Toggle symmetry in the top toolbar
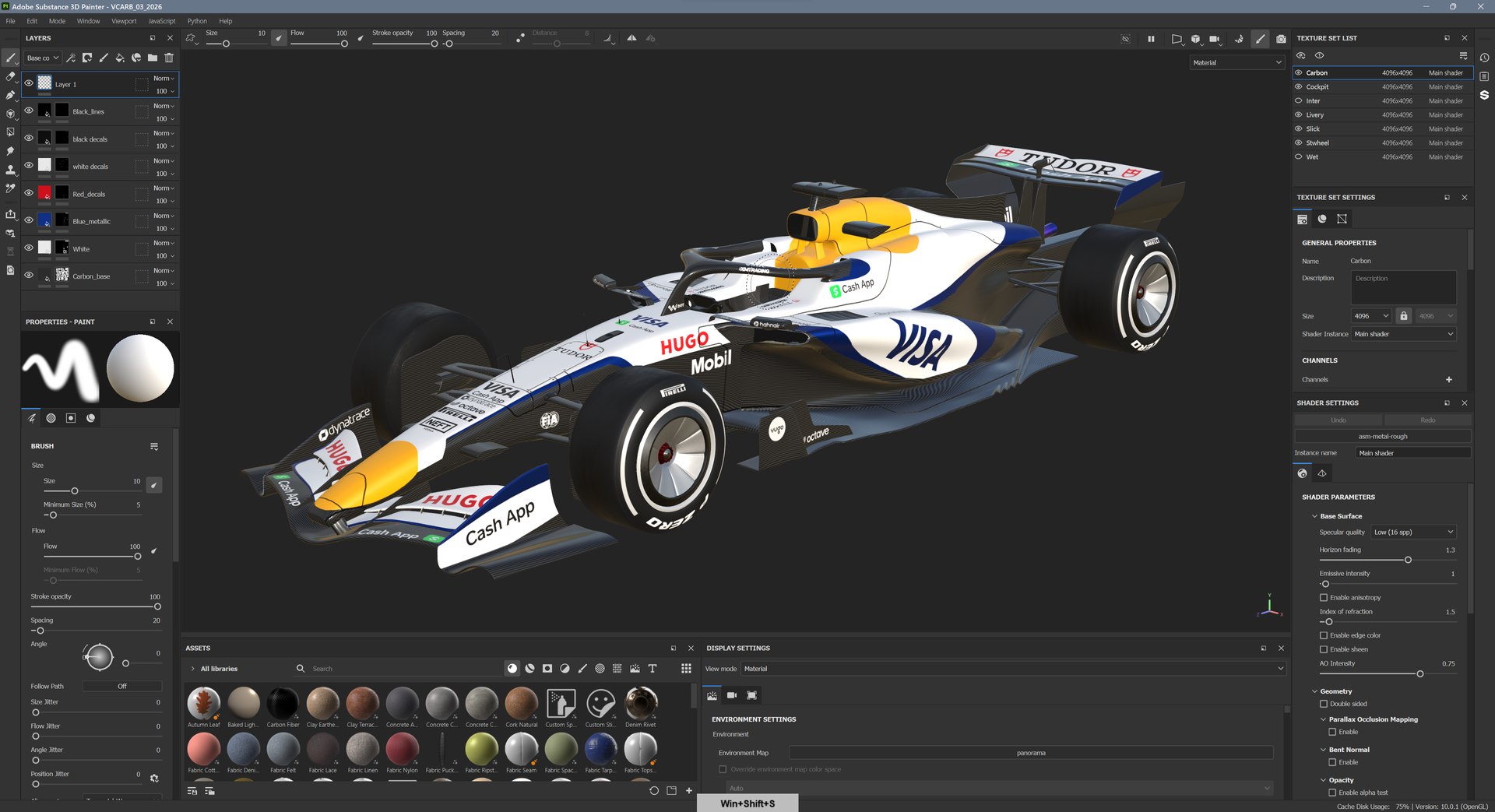 pos(631,38)
